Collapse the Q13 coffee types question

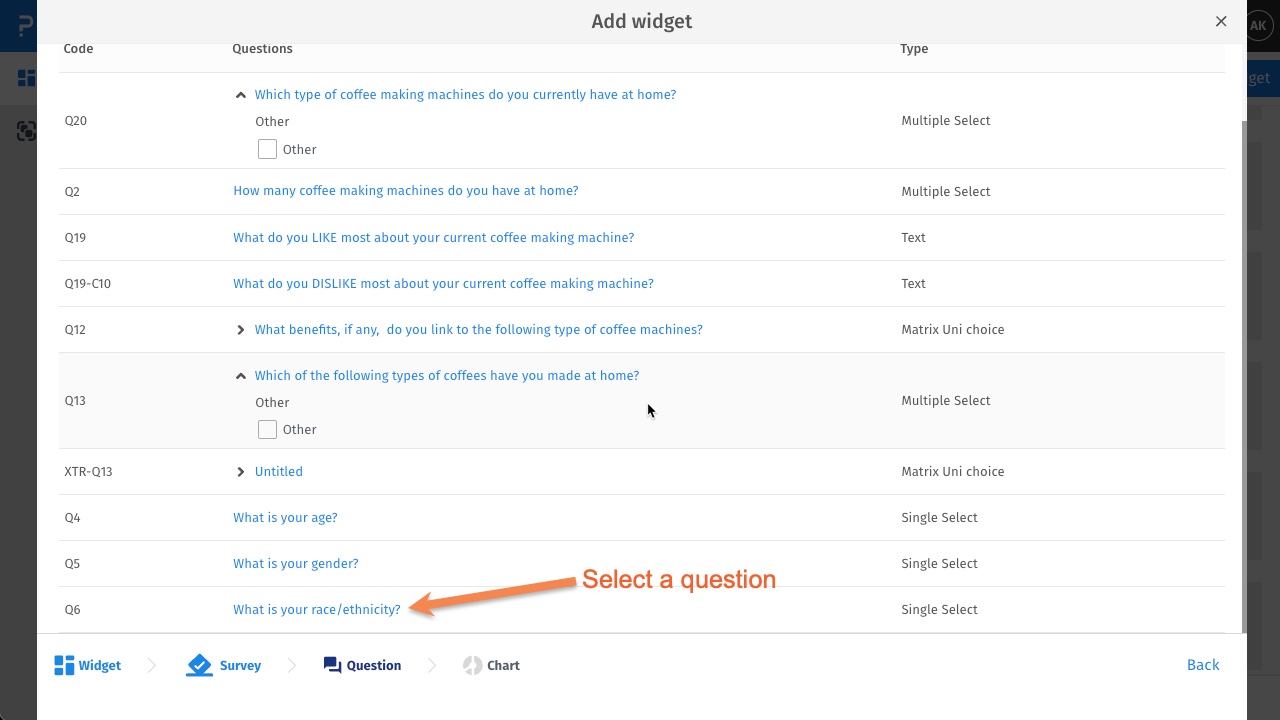click(240, 376)
